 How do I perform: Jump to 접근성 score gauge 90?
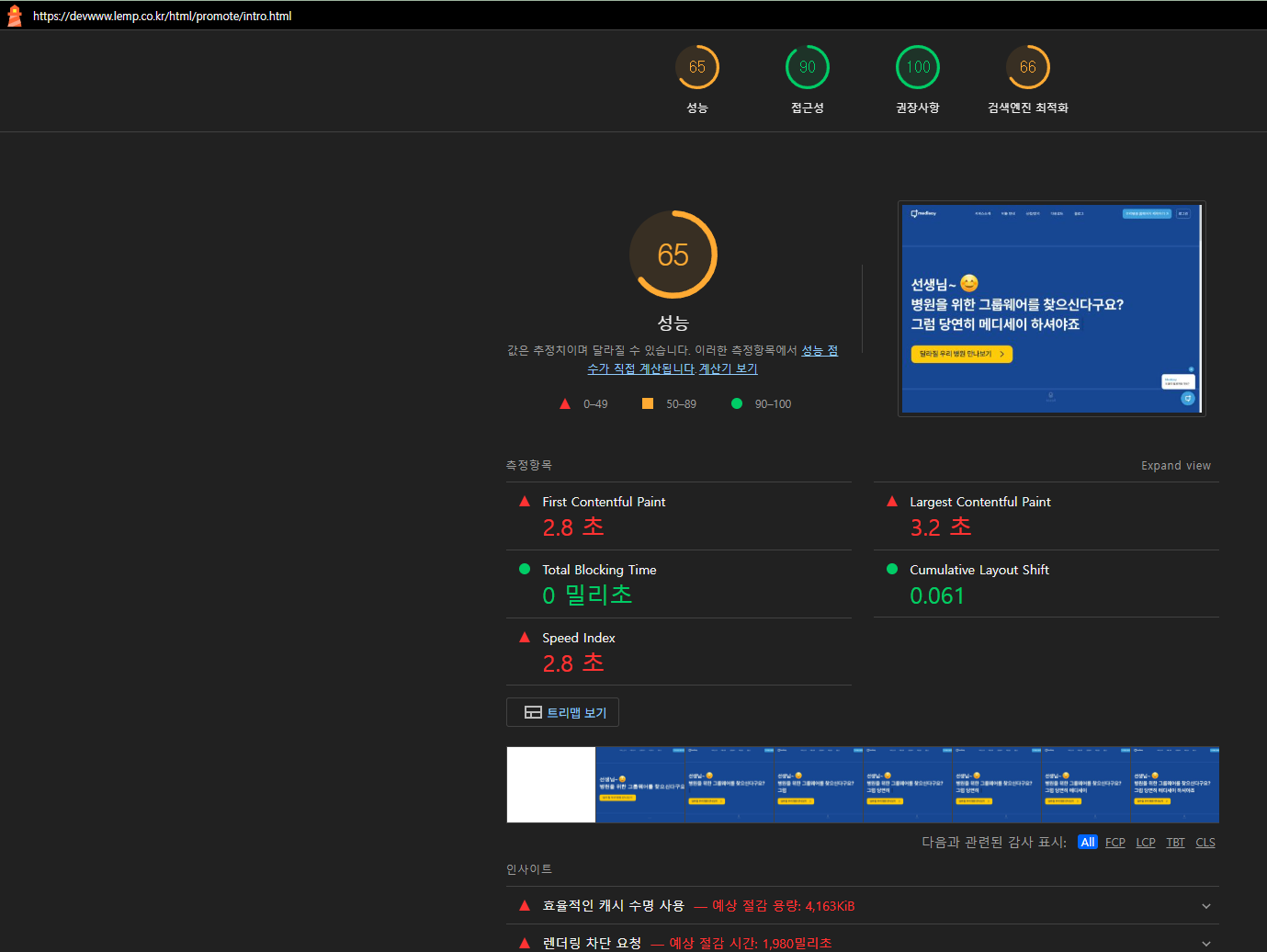click(808, 80)
